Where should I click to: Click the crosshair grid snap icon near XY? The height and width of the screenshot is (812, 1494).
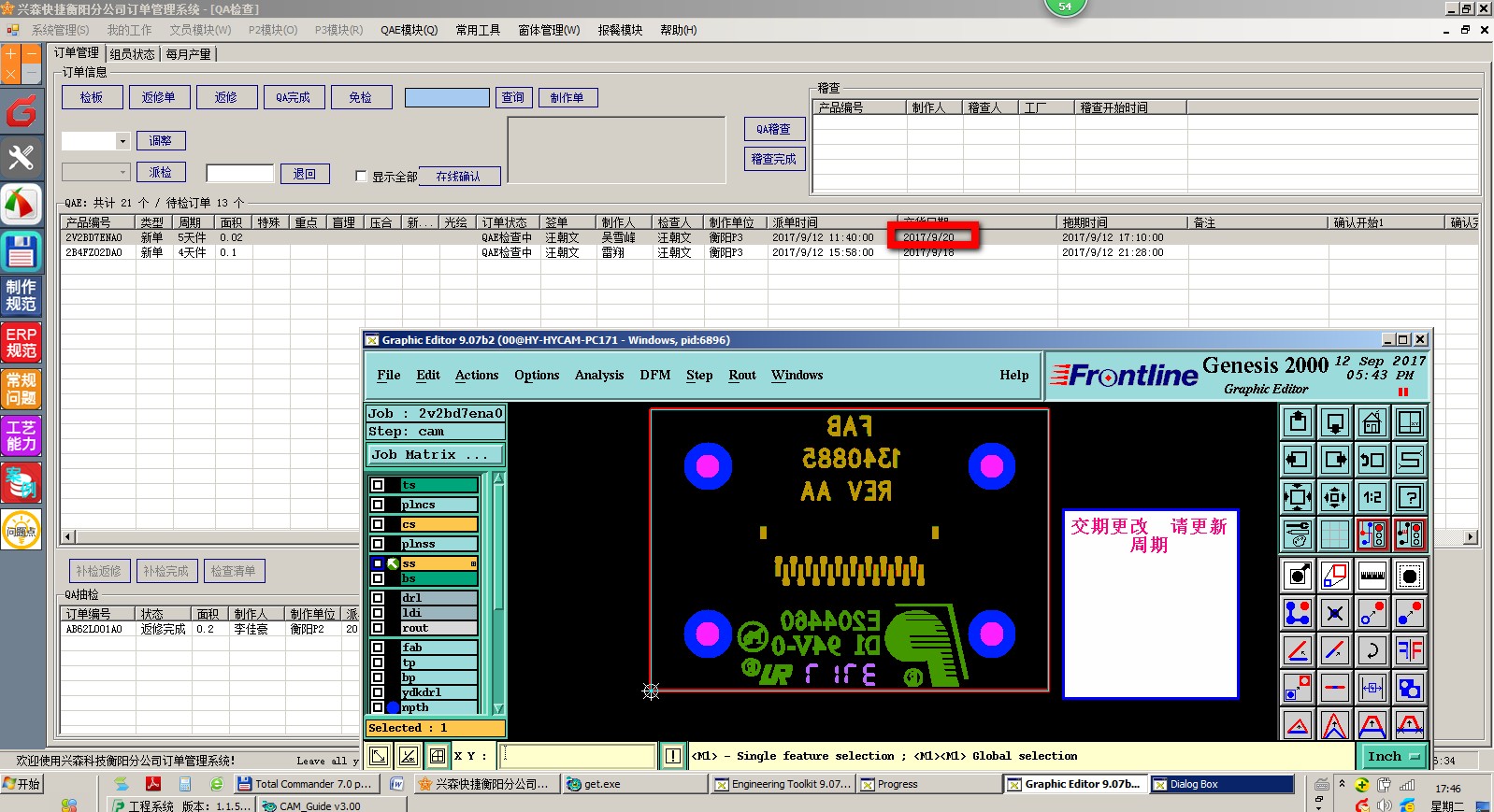[438, 756]
